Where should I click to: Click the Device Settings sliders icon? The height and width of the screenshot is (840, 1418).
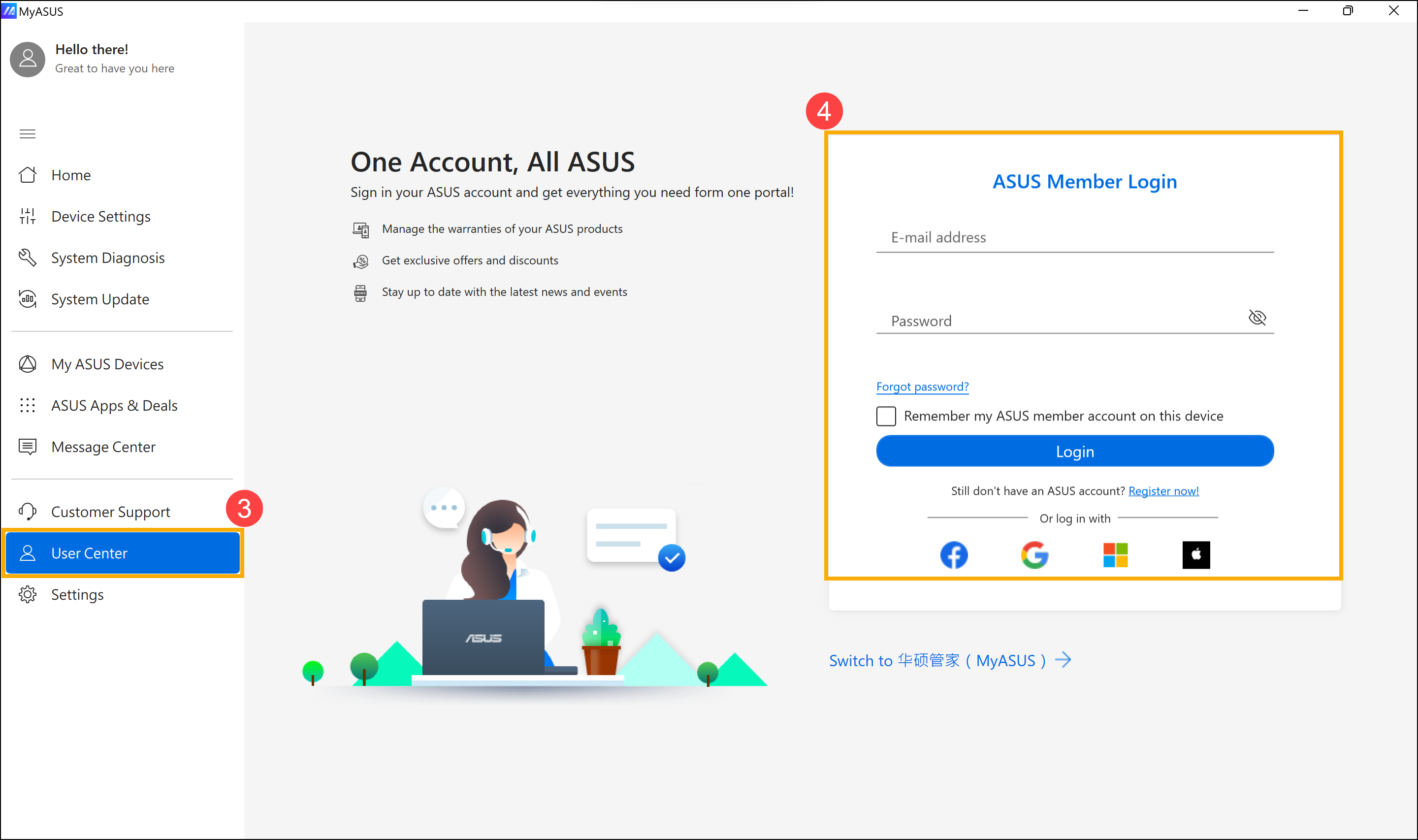(27, 216)
